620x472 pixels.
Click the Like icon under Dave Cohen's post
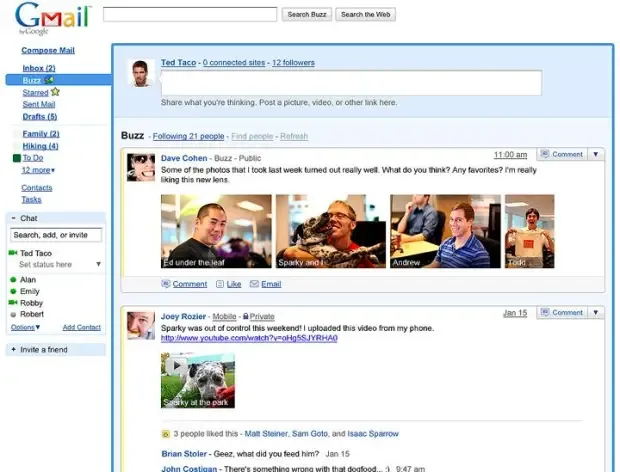pos(220,284)
